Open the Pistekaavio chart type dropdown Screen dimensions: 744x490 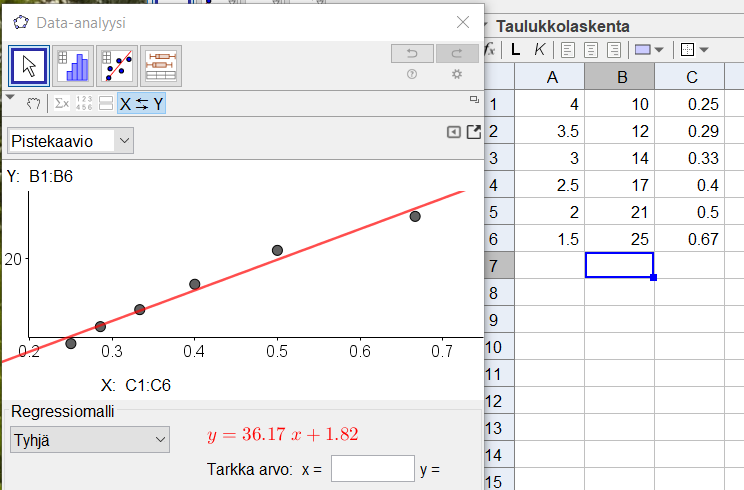coord(70,141)
